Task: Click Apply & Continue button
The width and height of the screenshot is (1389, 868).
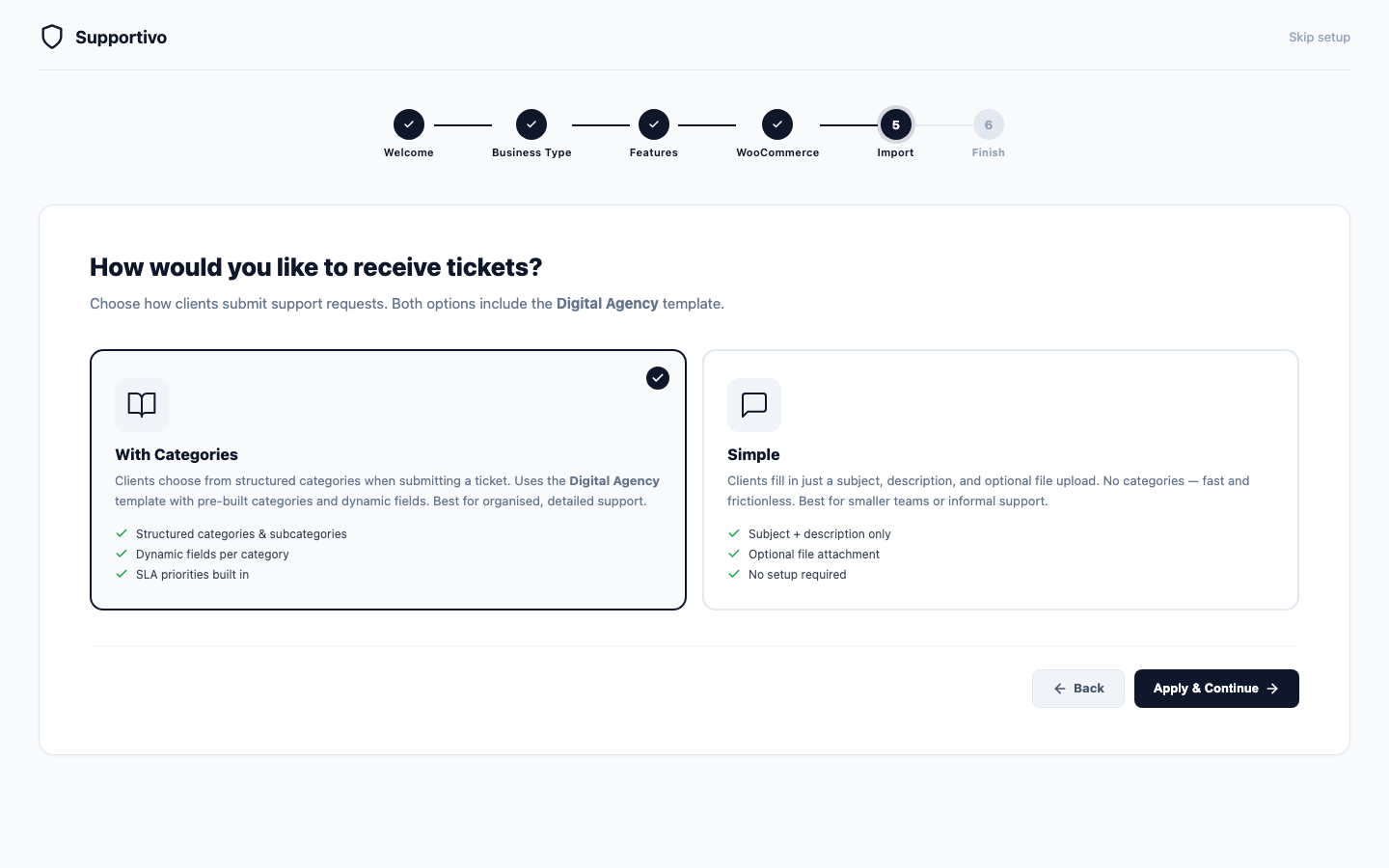Action: 1216,689
